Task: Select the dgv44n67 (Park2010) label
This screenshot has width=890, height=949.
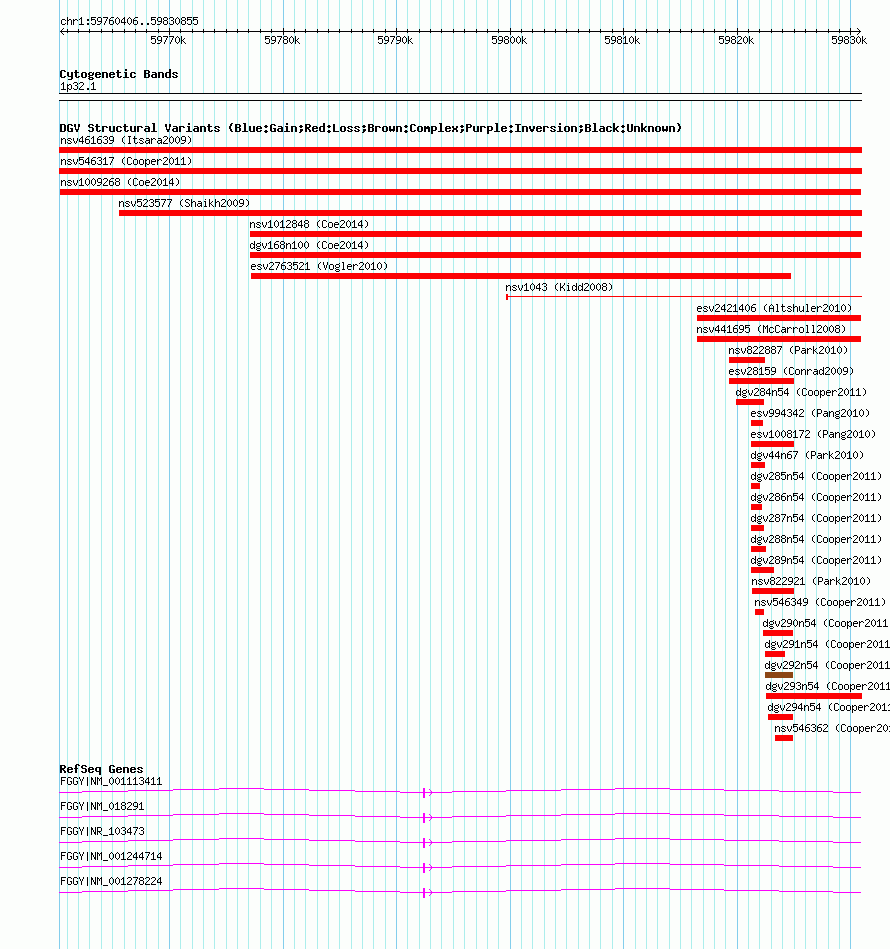Action: click(807, 455)
